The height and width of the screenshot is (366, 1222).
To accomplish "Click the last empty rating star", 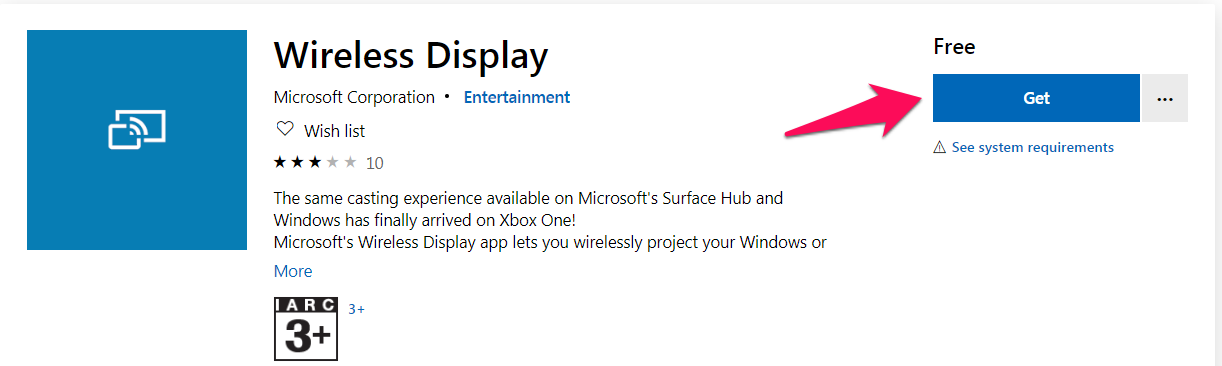I will [349, 162].
